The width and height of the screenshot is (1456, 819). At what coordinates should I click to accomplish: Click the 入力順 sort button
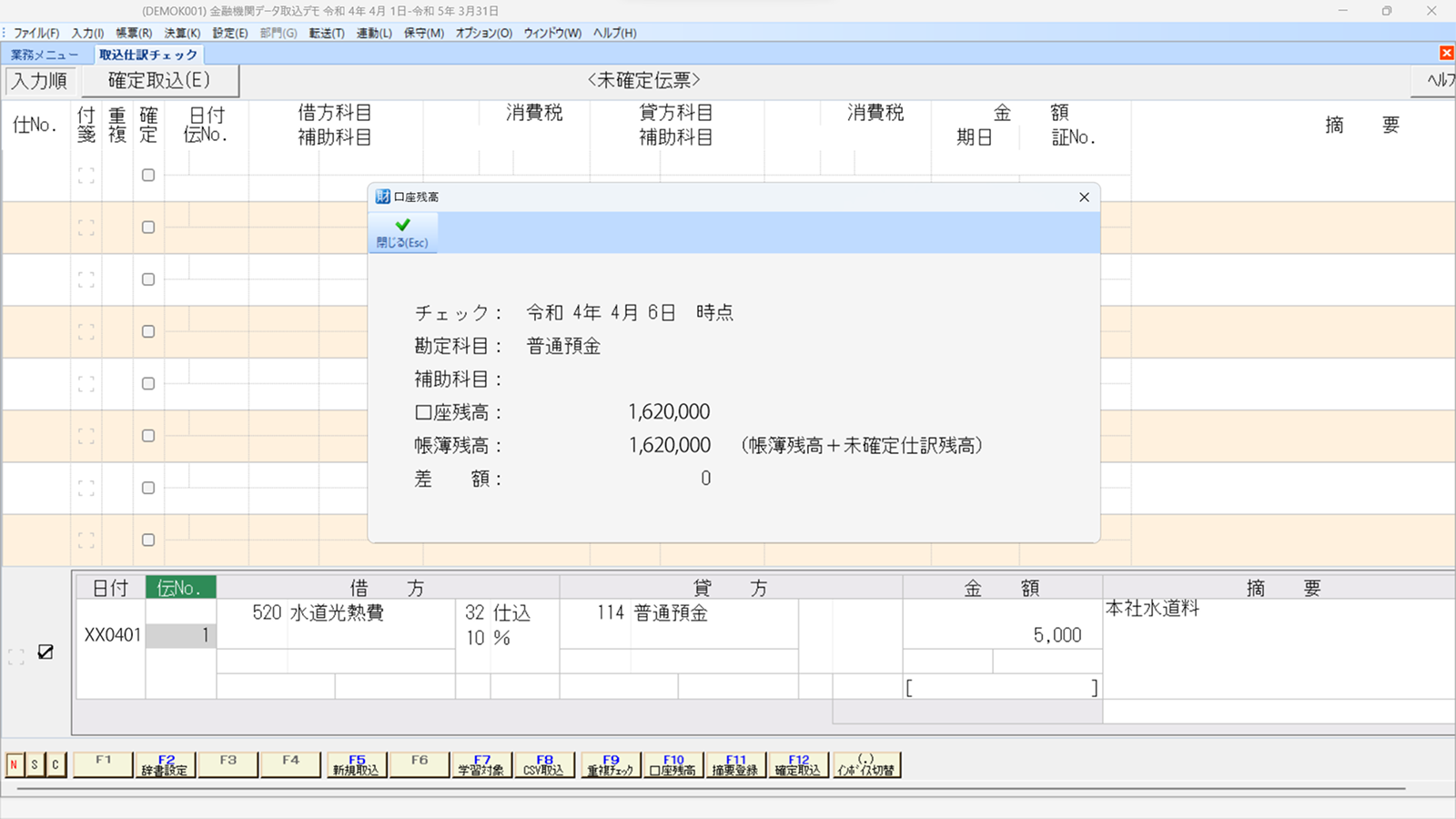tap(40, 81)
